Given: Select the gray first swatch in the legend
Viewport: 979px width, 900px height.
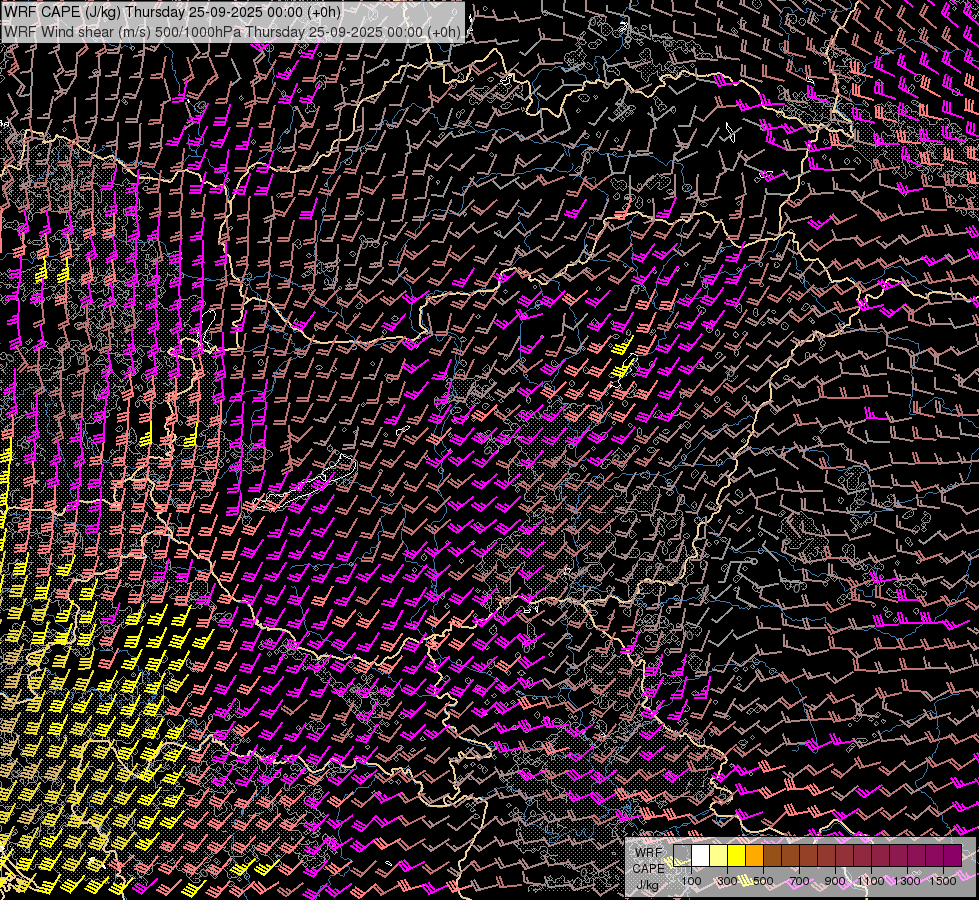Looking at the screenshot, I should [683, 855].
